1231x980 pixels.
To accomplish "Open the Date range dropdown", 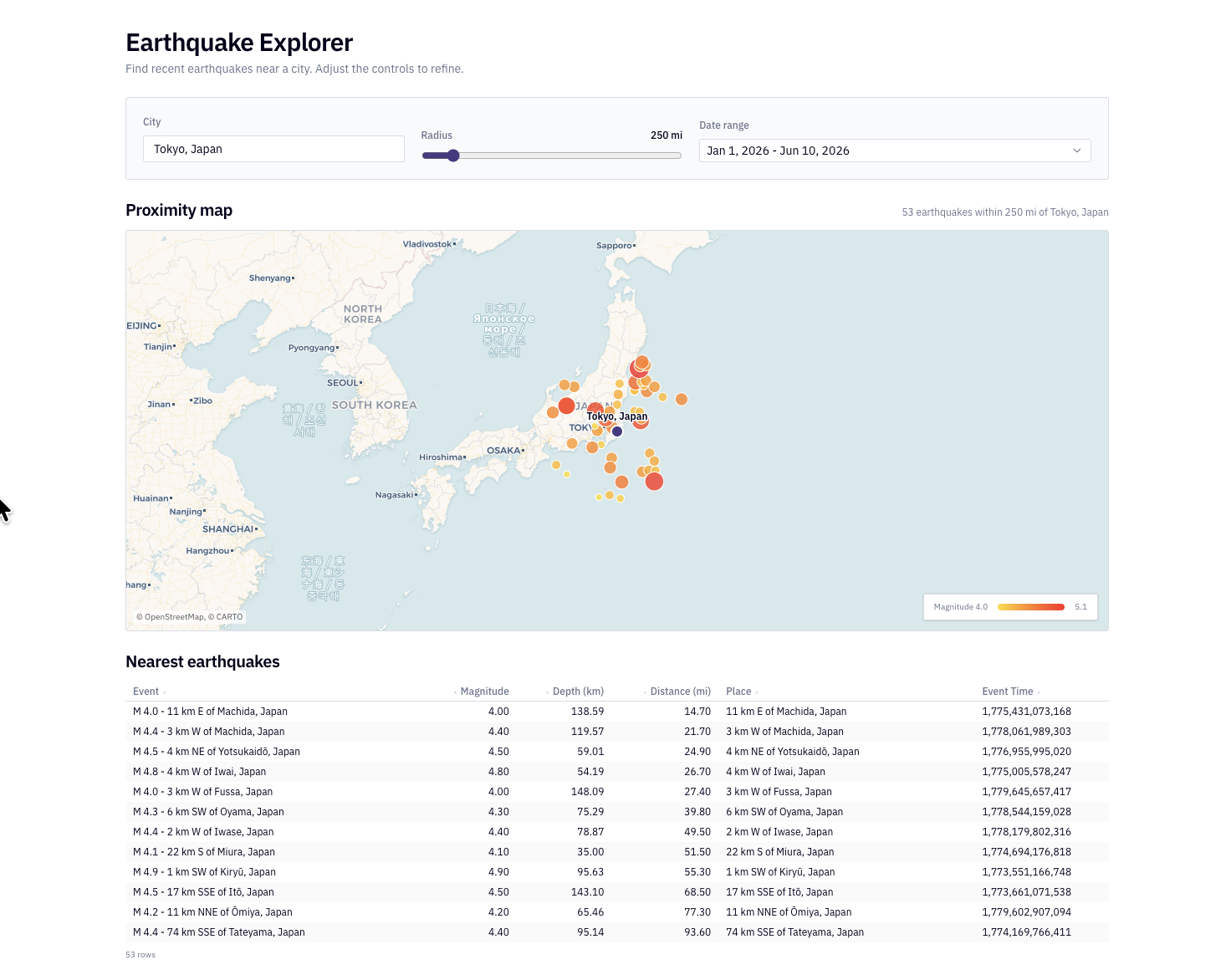I will [895, 151].
